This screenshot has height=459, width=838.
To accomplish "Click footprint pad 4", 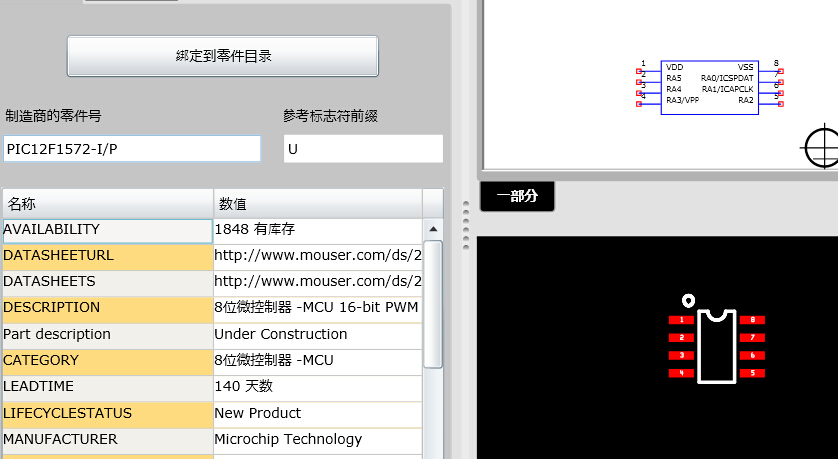I will tap(681, 373).
